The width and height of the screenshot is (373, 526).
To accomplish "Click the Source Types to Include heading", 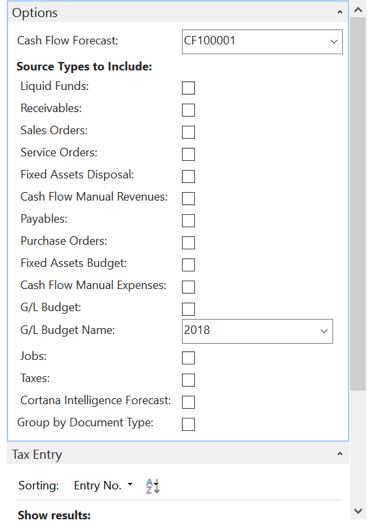I will [x=84, y=66].
